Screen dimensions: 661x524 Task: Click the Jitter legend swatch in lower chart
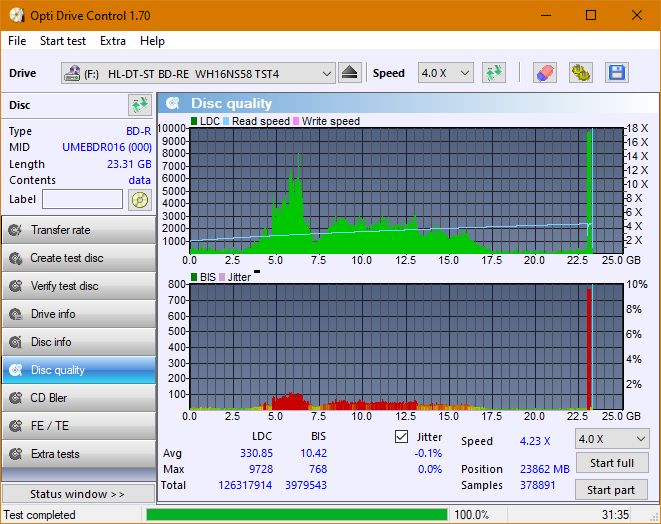[x=222, y=277]
